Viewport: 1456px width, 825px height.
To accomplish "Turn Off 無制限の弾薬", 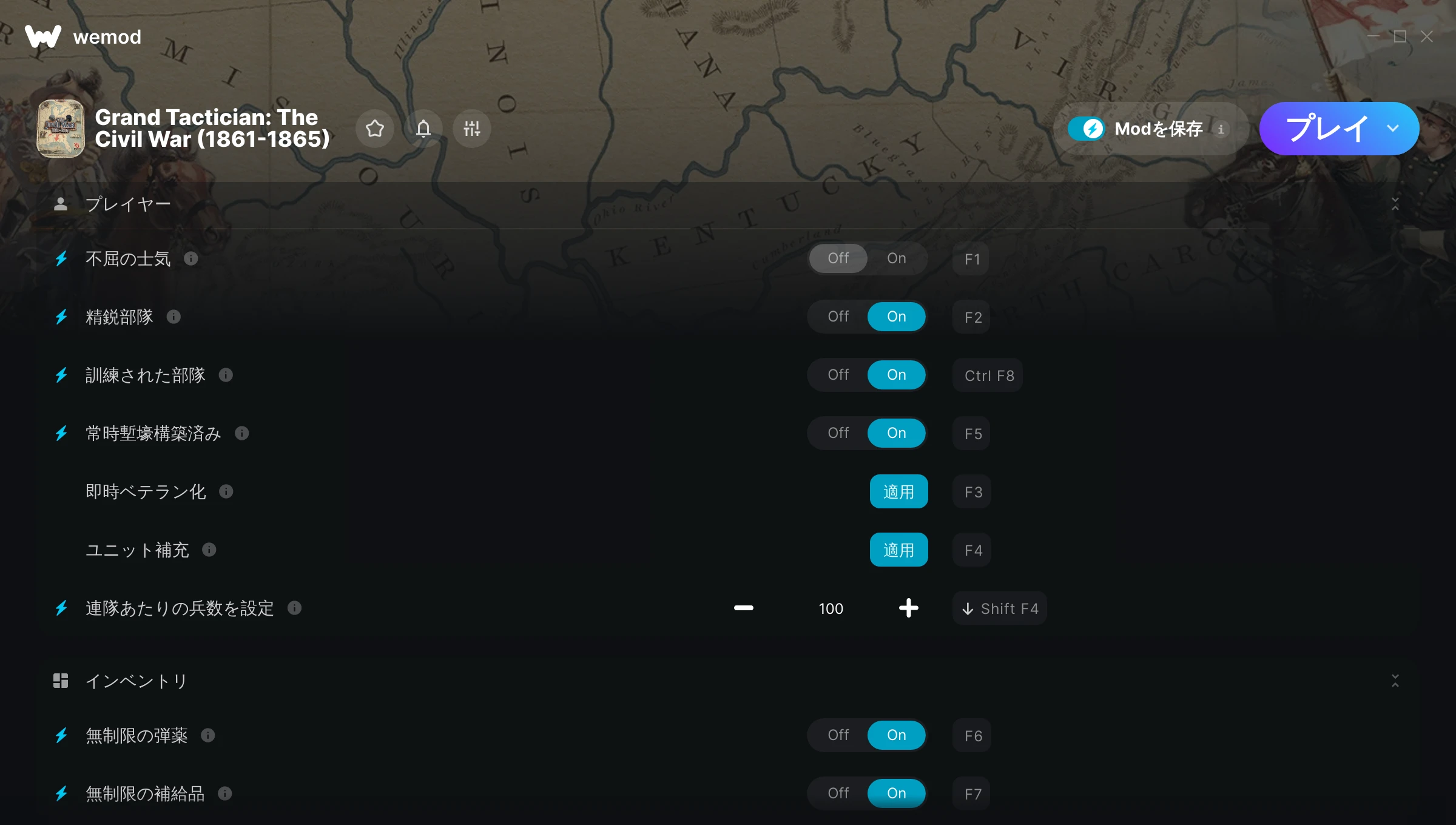I will tap(838, 735).
